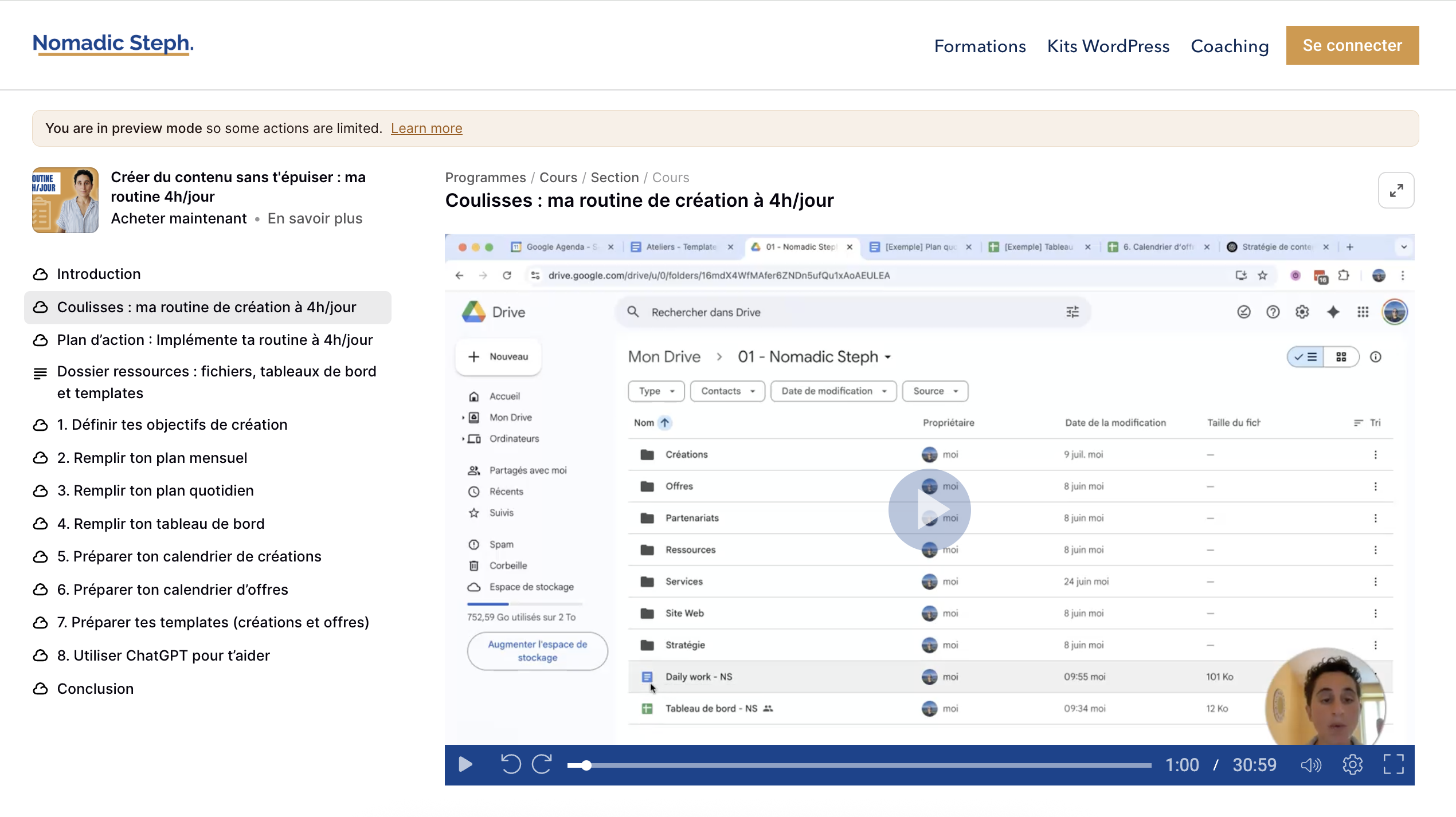Follow the Learn more link
1456x817 pixels.
(426, 128)
